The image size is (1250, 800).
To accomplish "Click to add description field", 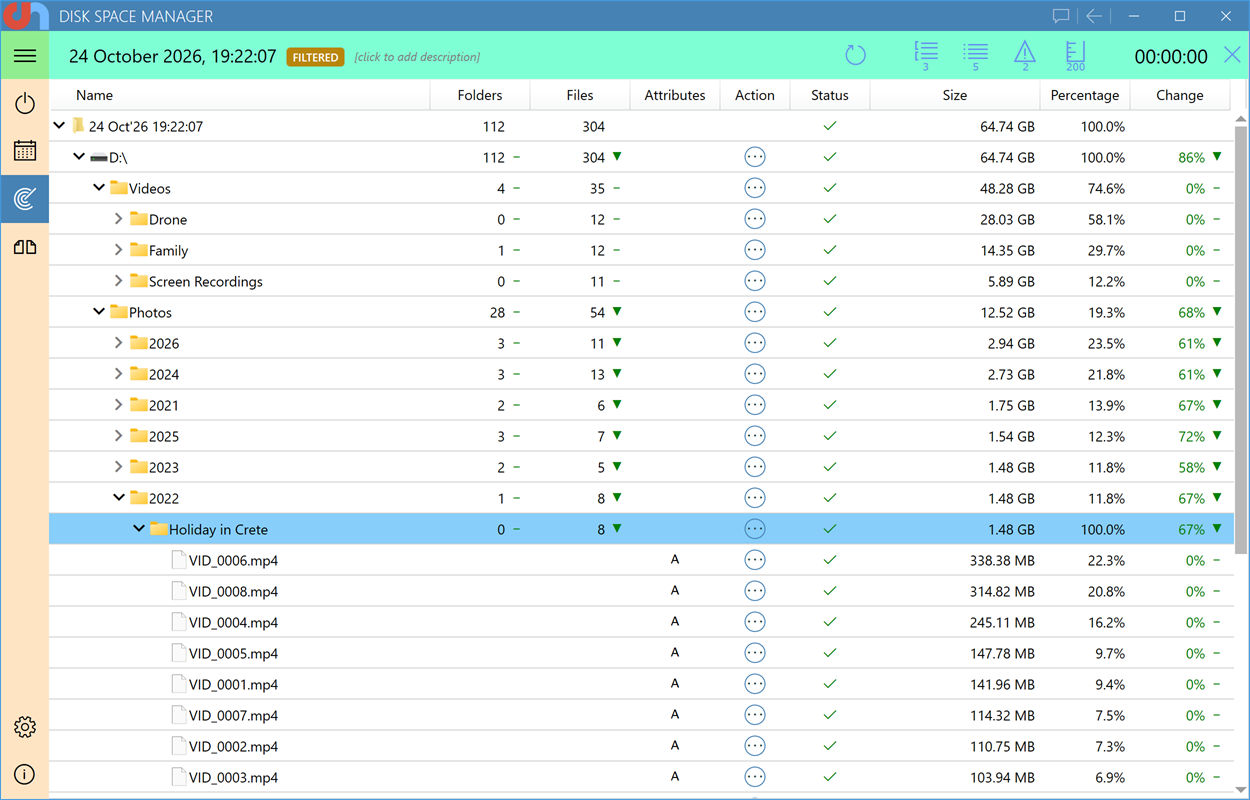I will (x=417, y=57).
